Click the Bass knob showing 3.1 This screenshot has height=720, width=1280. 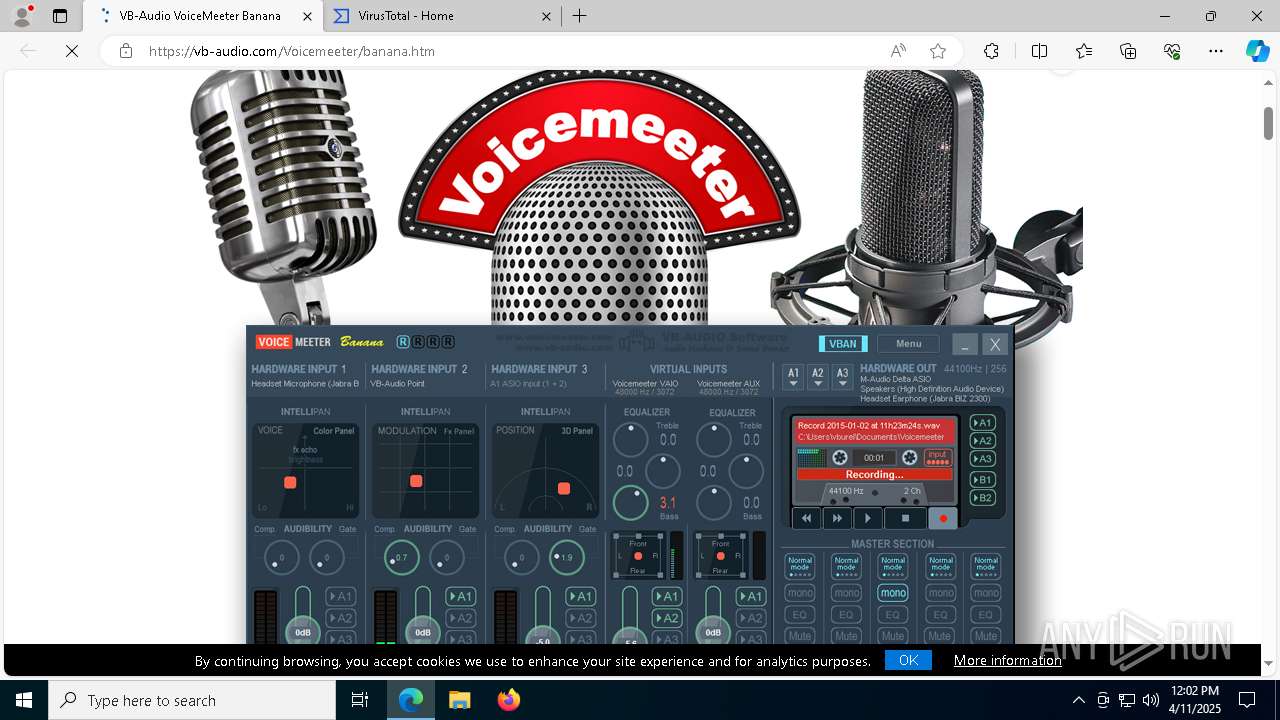pos(630,503)
